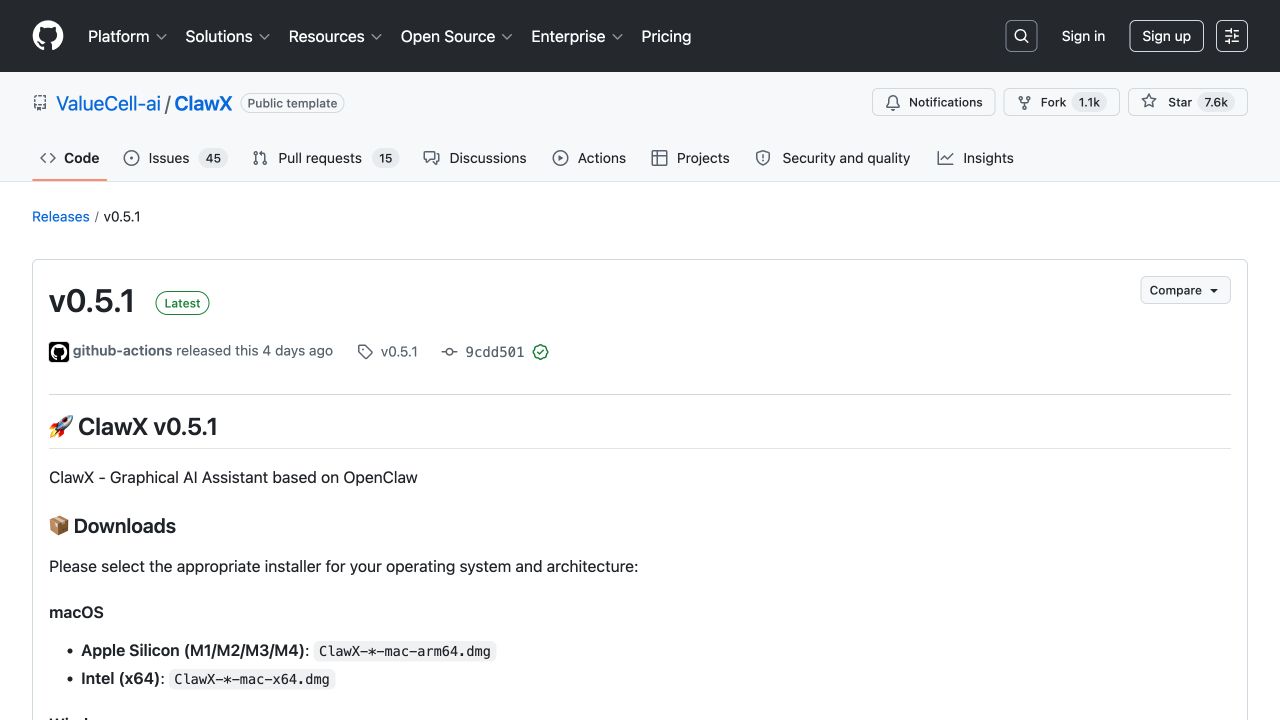This screenshot has width=1280, height=720.
Task: Click the Downloads heading
Action: click(112, 526)
